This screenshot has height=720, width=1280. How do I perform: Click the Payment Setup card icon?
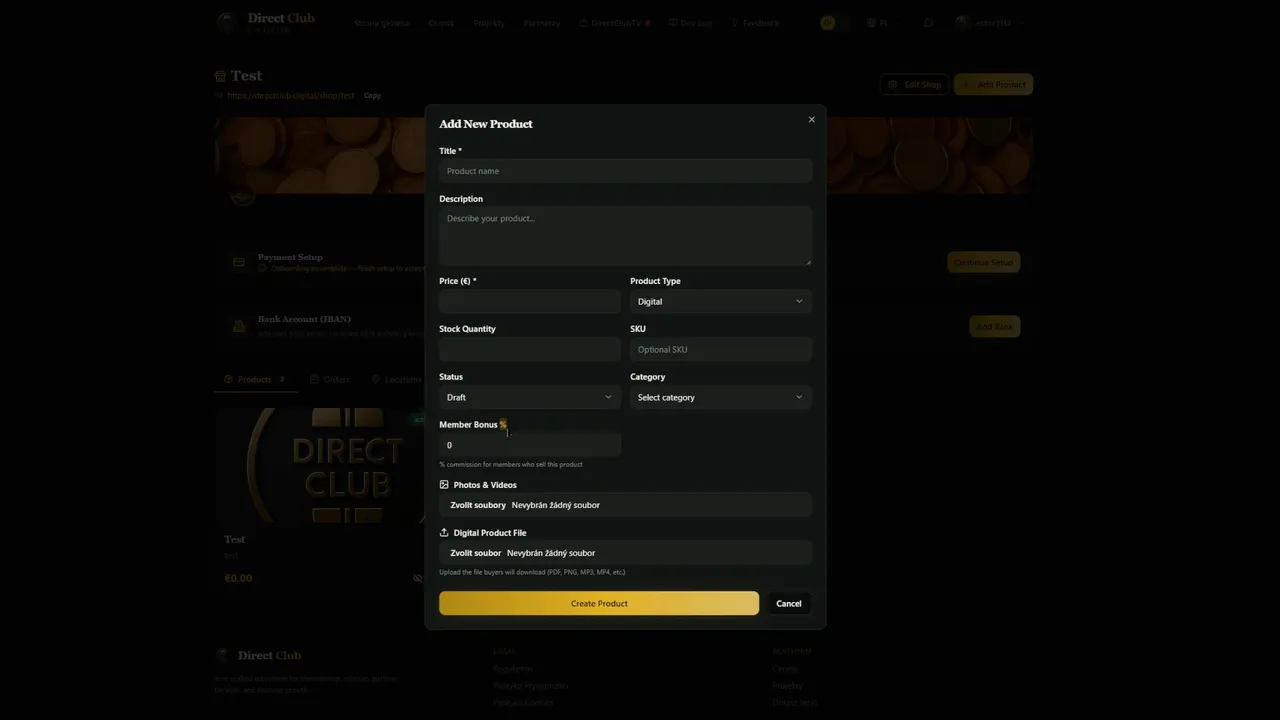pyautogui.click(x=239, y=262)
